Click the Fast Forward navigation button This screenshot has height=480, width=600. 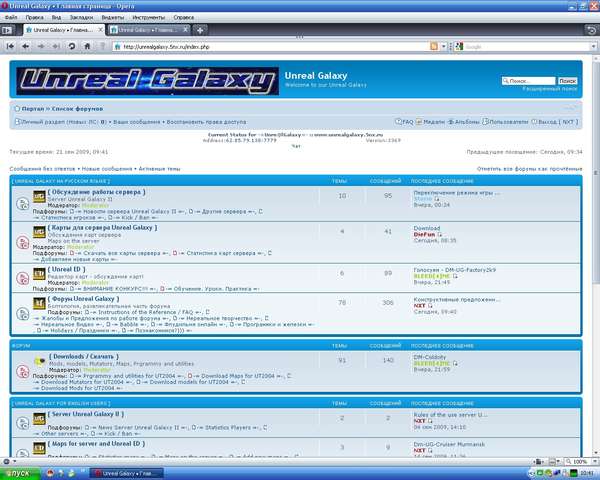coord(56,46)
